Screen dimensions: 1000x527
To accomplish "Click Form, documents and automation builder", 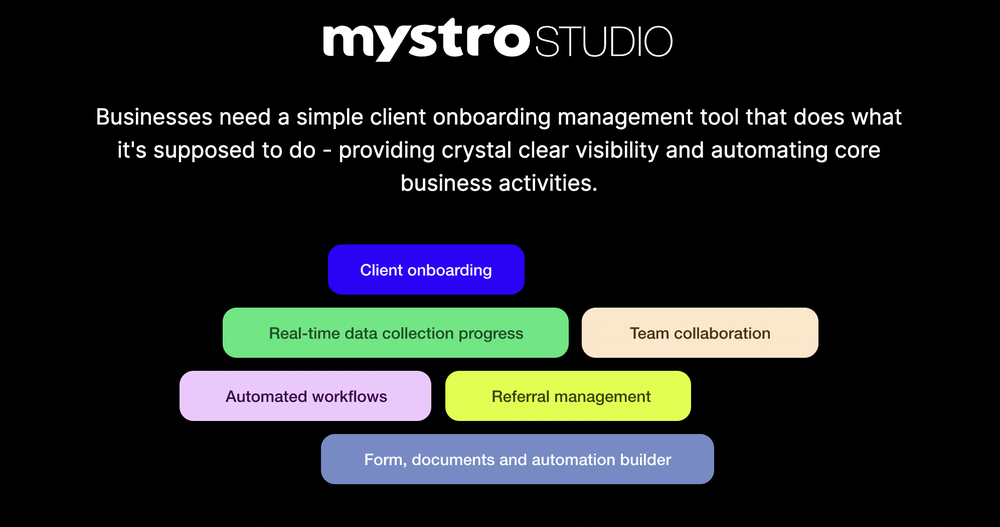I will (517, 459).
